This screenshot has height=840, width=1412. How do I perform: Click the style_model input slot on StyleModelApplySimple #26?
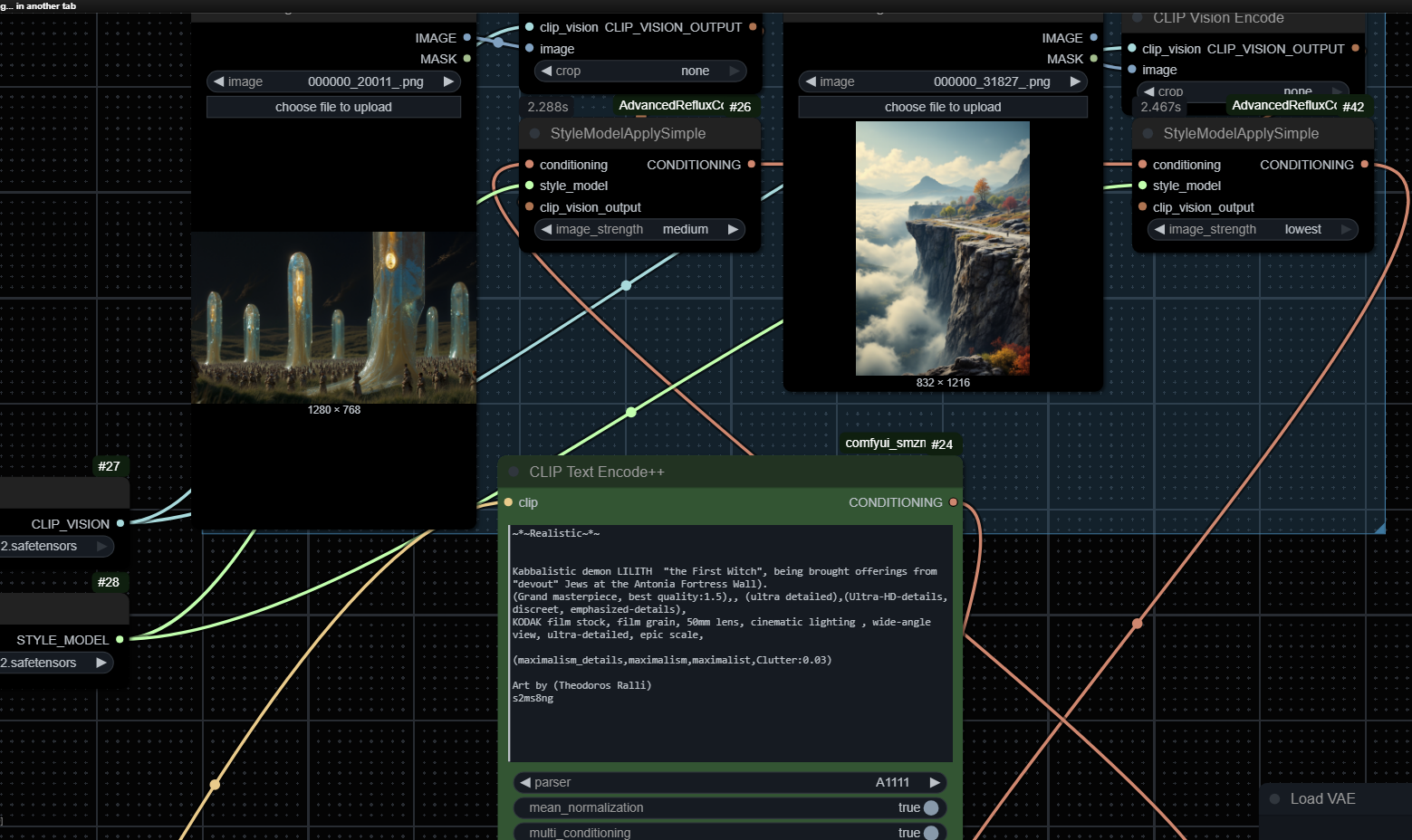coord(530,186)
